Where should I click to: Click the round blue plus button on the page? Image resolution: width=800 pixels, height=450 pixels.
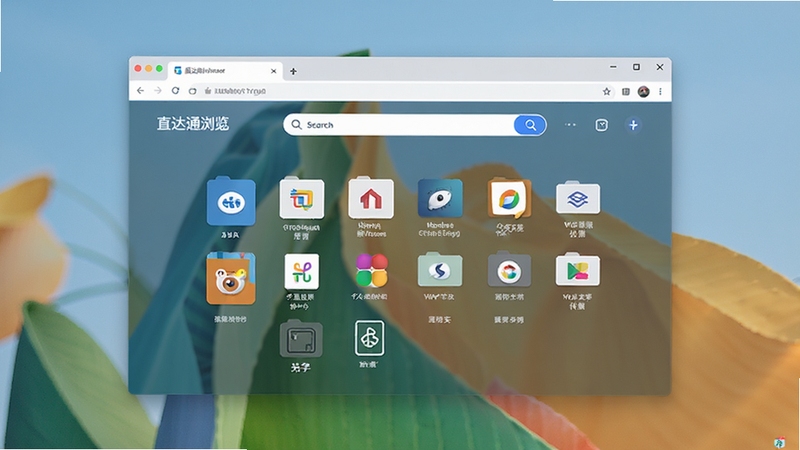tap(633, 125)
